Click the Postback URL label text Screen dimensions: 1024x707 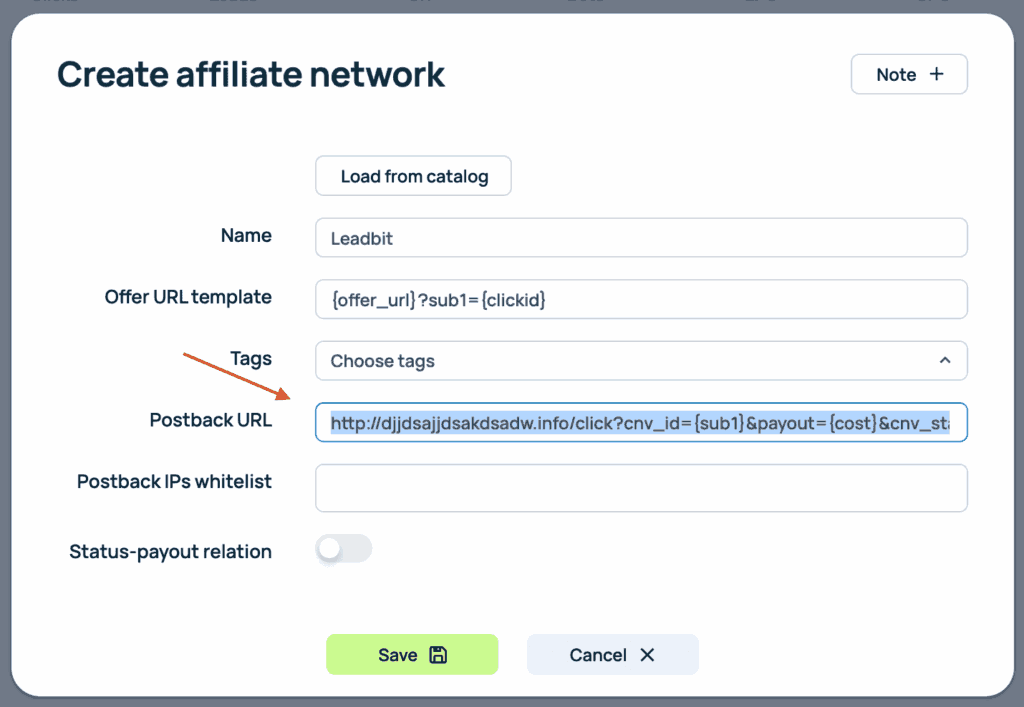click(x=210, y=420)
